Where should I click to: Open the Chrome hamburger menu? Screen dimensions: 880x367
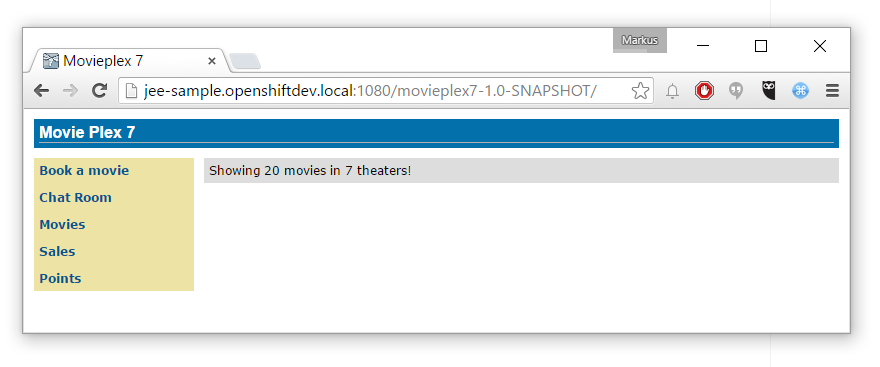tap(832, 91)
